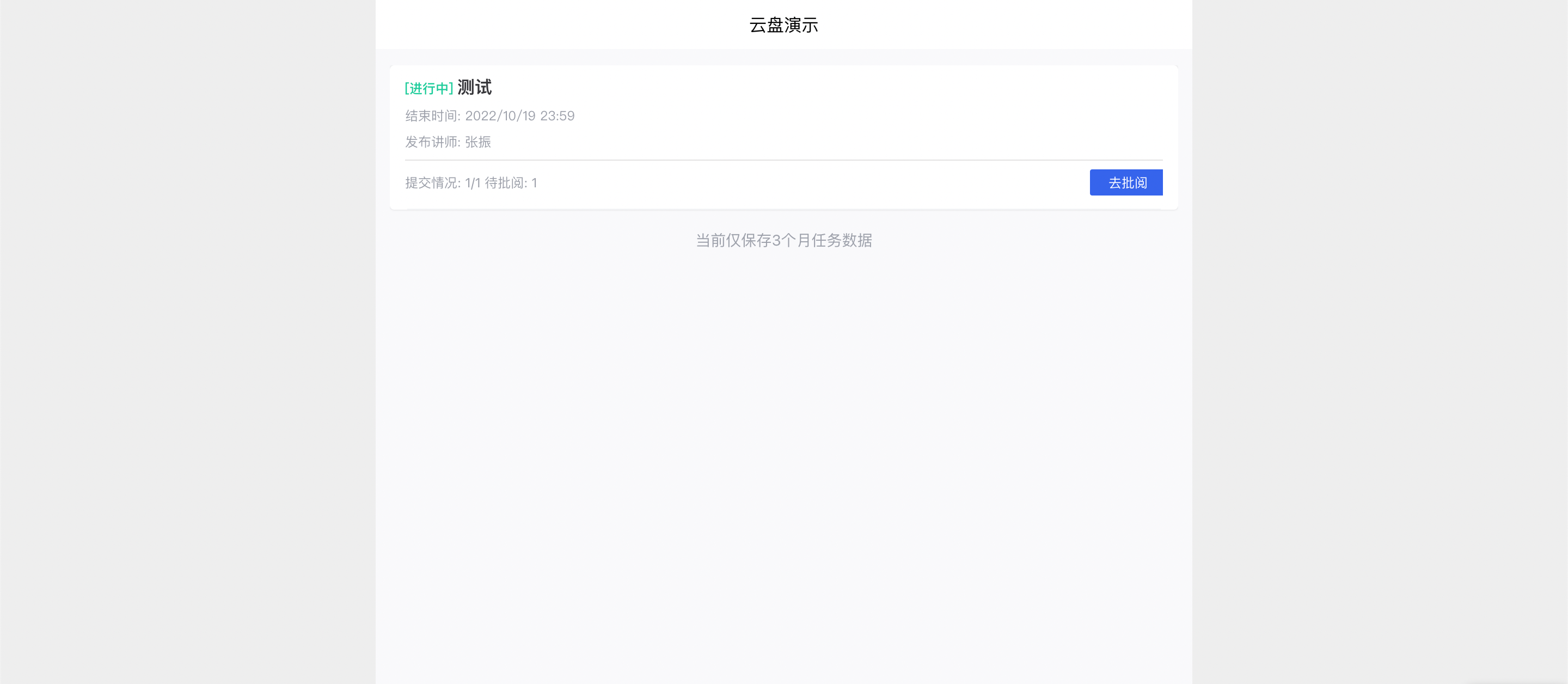Select the 发布讲师: 张振 line

tap(448, 142)
